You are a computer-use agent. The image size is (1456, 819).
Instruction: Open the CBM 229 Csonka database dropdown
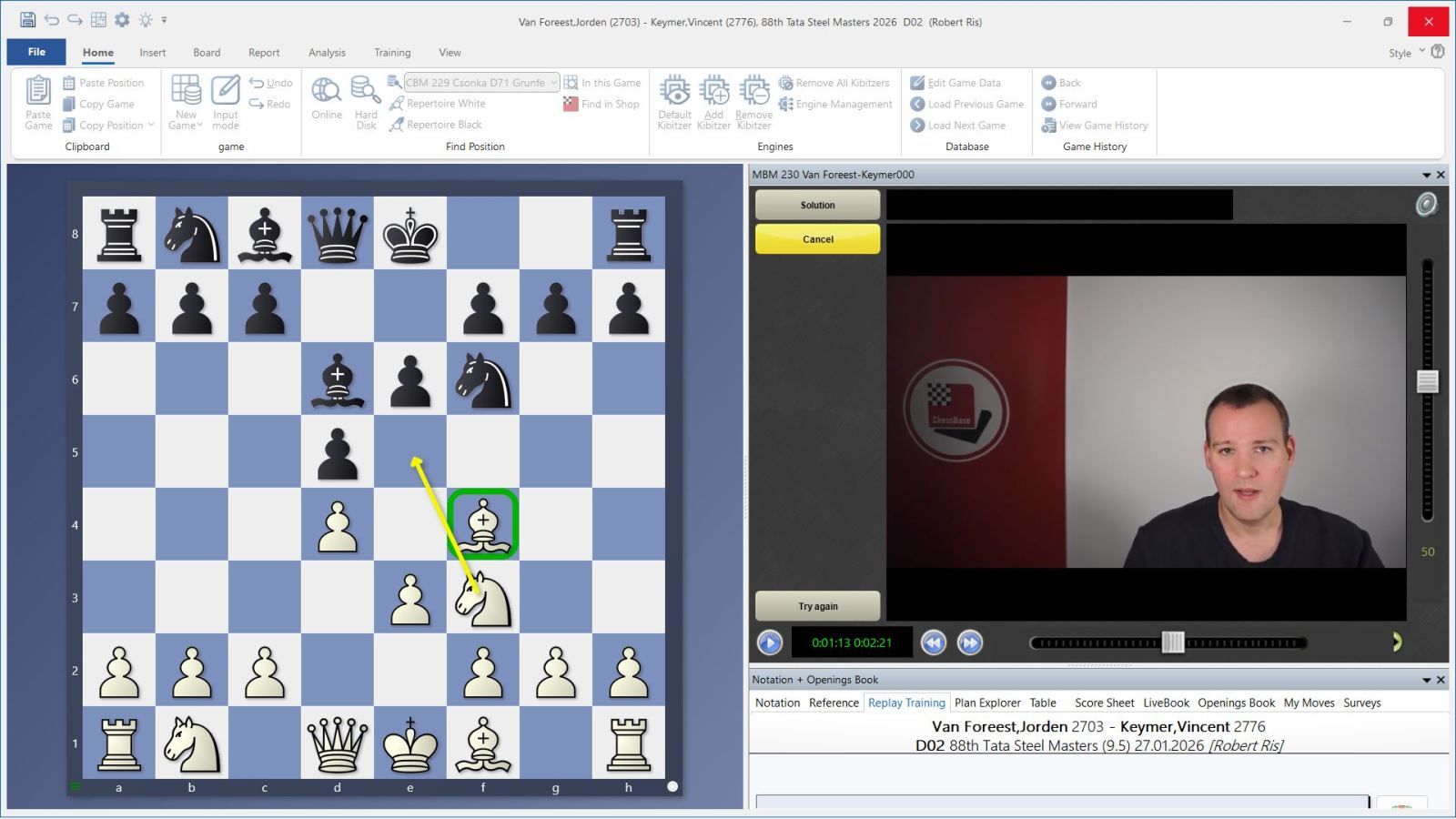coord(552,83)
